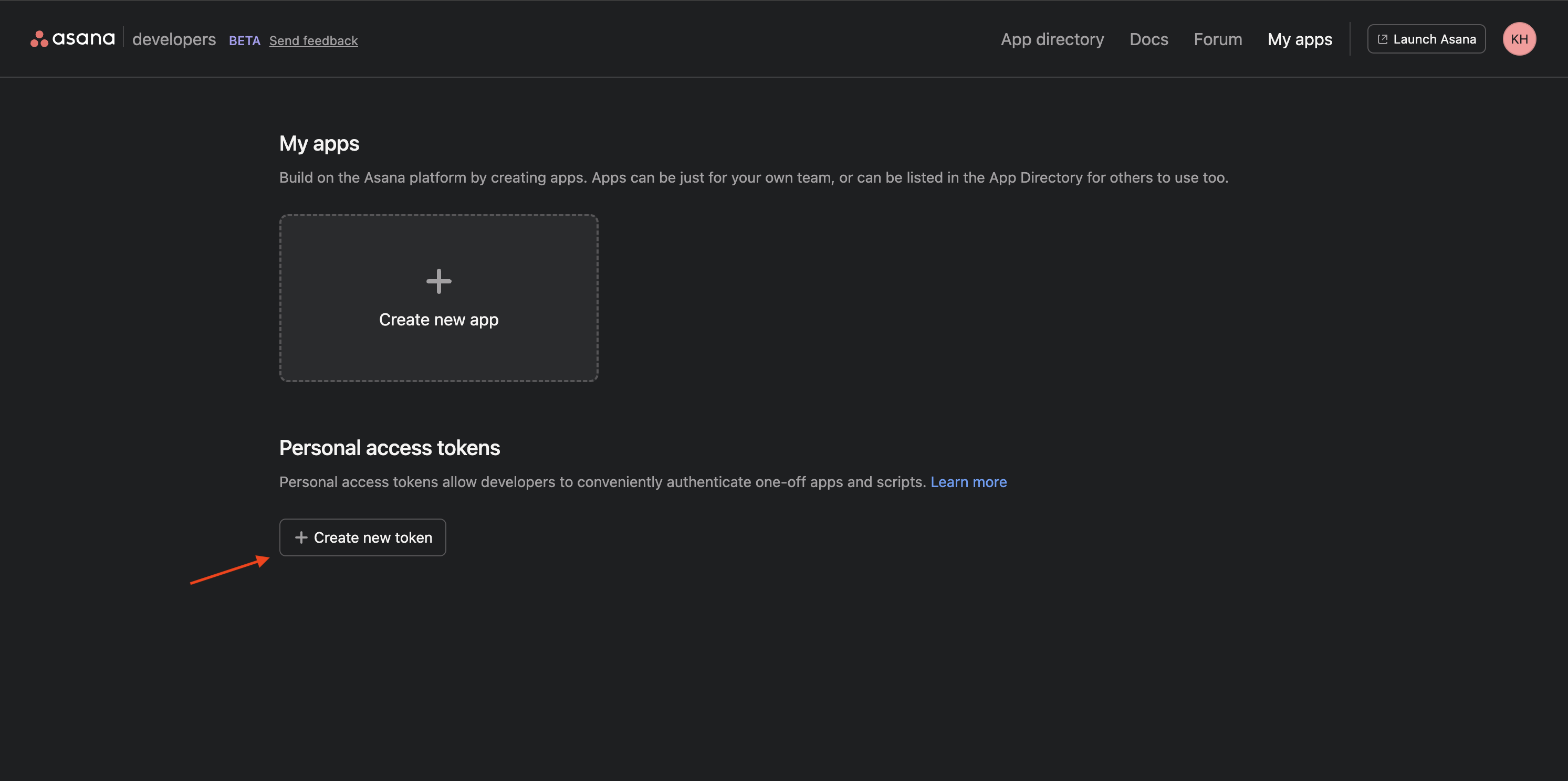
Task: Click the 'Build on the Asana platform' description
Action: click(x=754, y=177)
